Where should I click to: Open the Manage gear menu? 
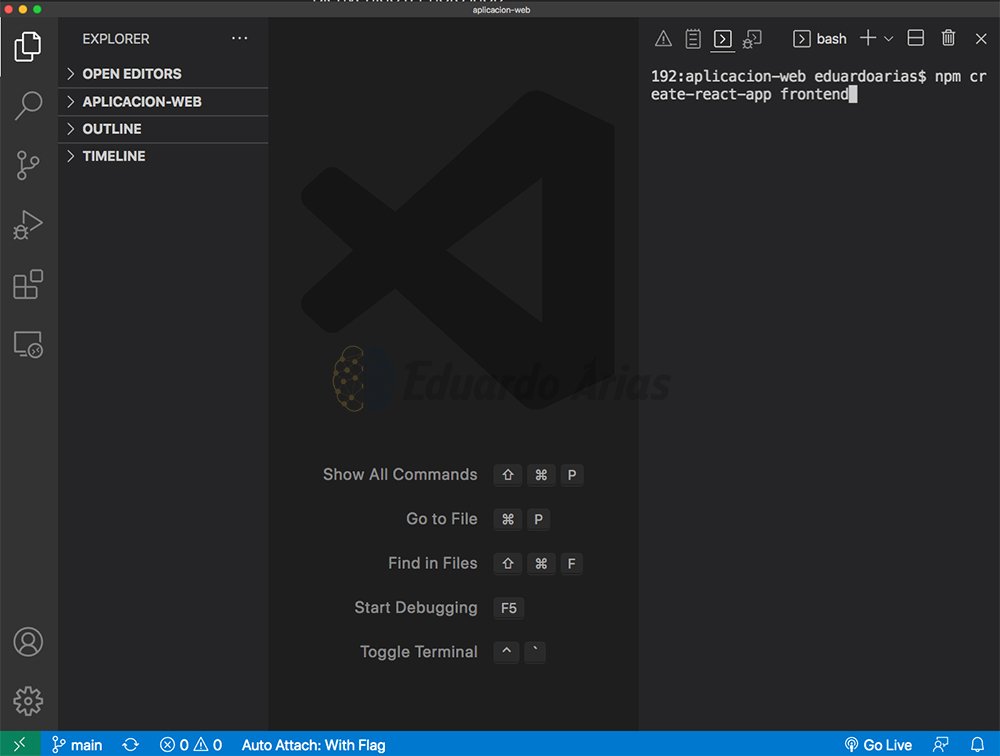(x=28, y=701)
